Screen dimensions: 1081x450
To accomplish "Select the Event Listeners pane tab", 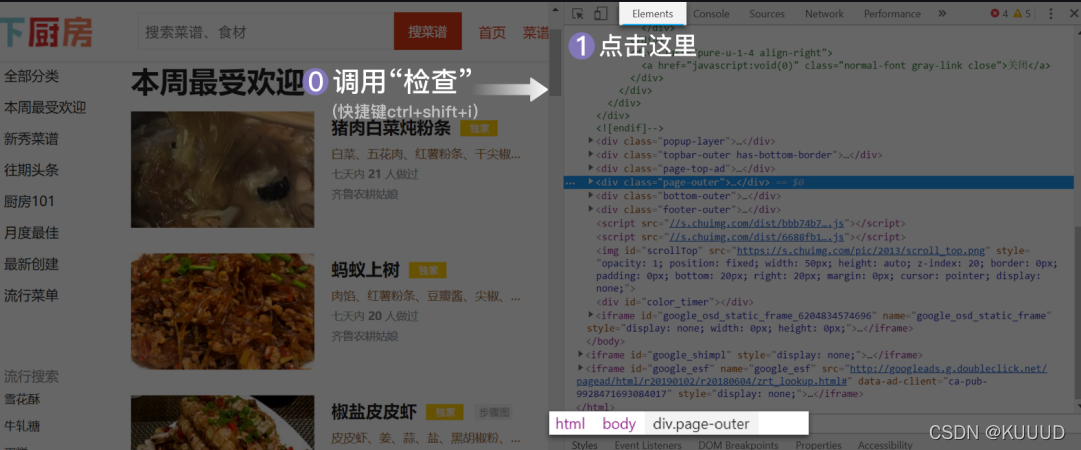I will point(647,445).
